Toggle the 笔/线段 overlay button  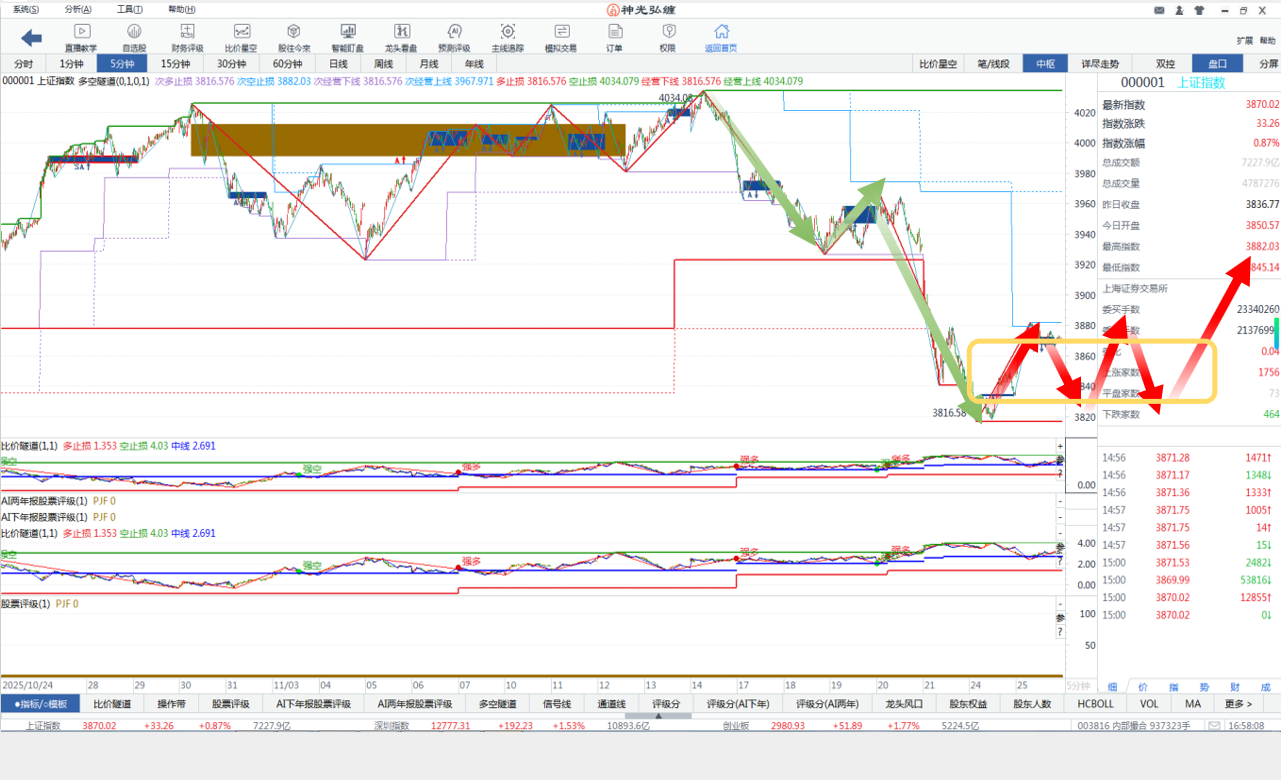993,64
